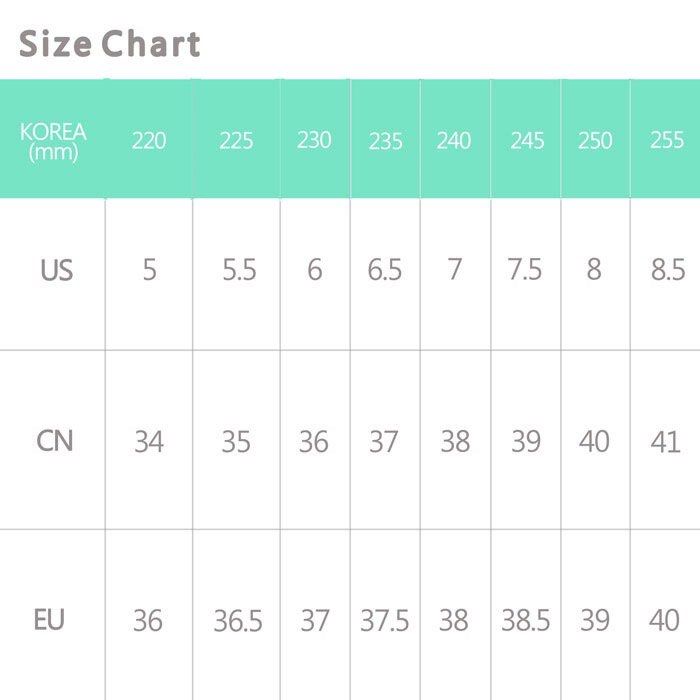700x700 pixels.
Task: Select CN size 37 cell
Action: (384, 440)
